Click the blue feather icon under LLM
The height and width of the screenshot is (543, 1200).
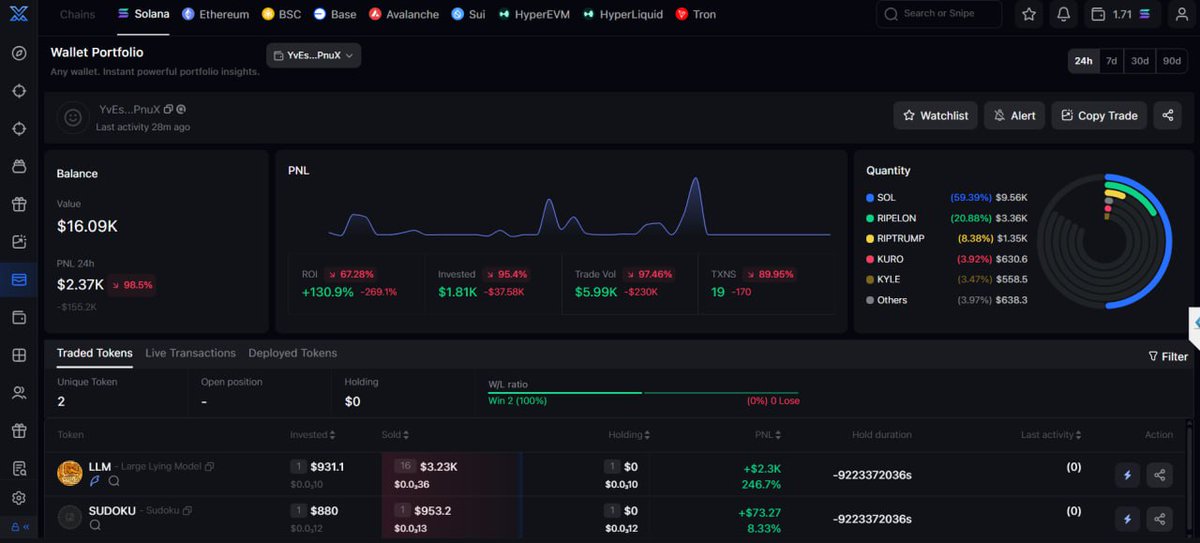[95, 481]
